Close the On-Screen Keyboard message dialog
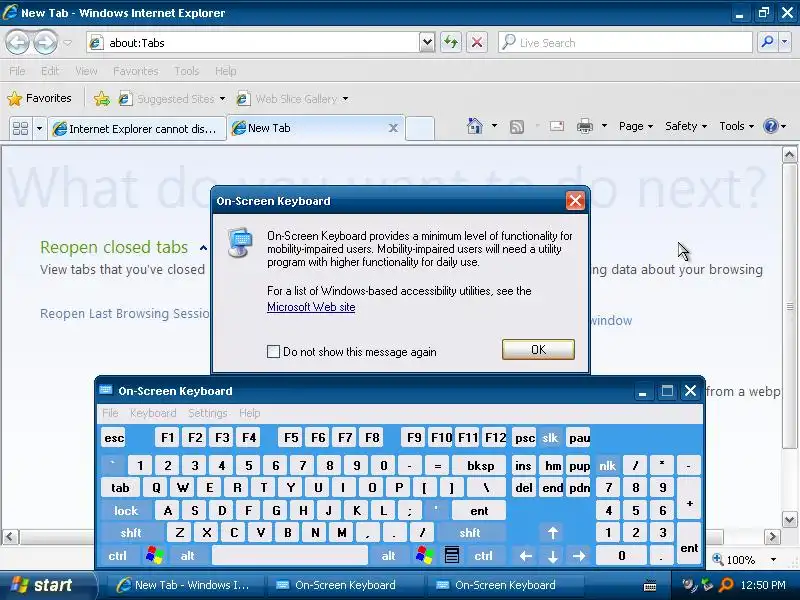 575,201
